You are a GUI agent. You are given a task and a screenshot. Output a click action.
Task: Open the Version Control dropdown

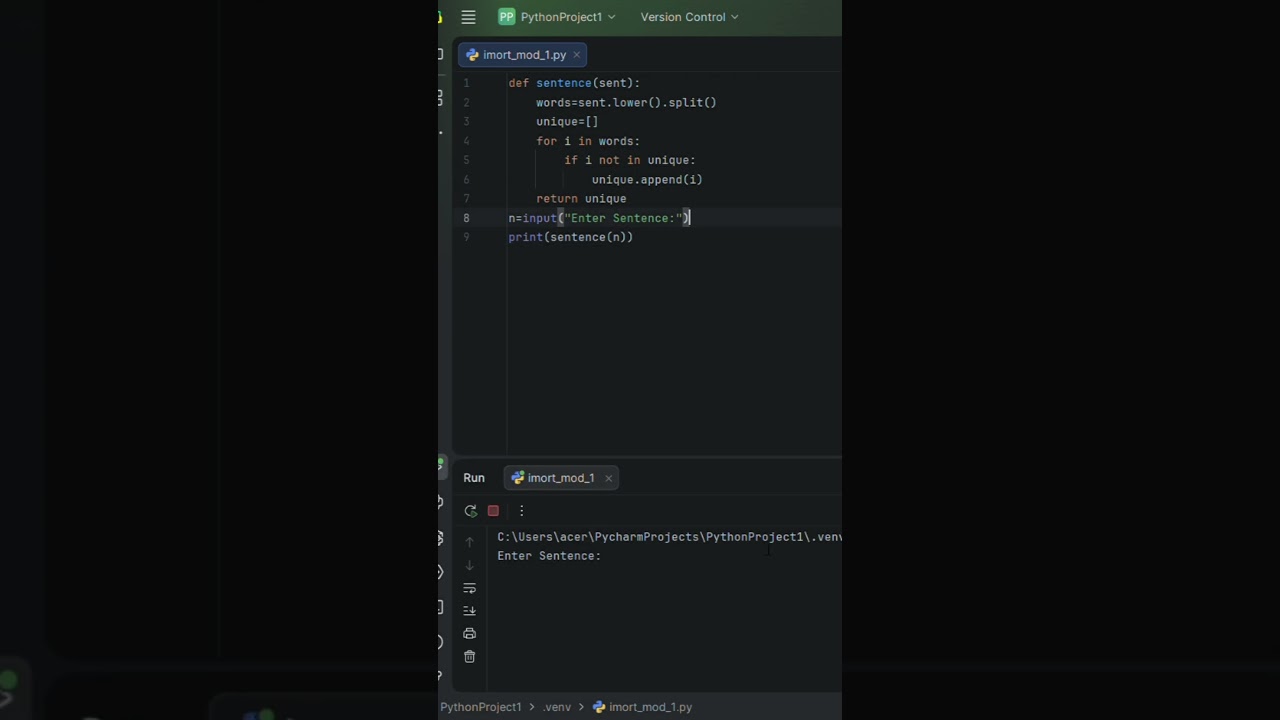689,17
